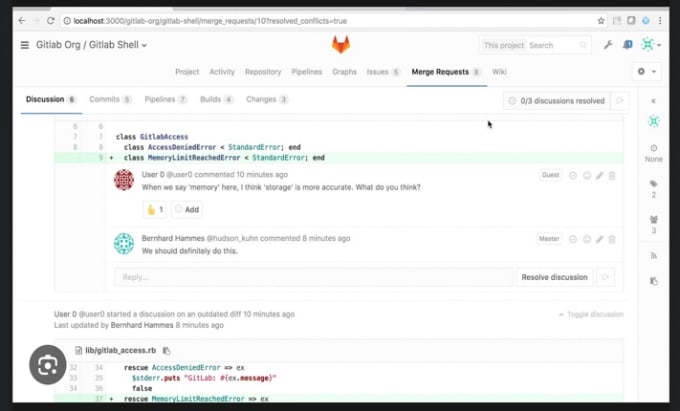Open project settings gear dropdown
Viewport: 680px width, 411px height.
click(647, 72)
